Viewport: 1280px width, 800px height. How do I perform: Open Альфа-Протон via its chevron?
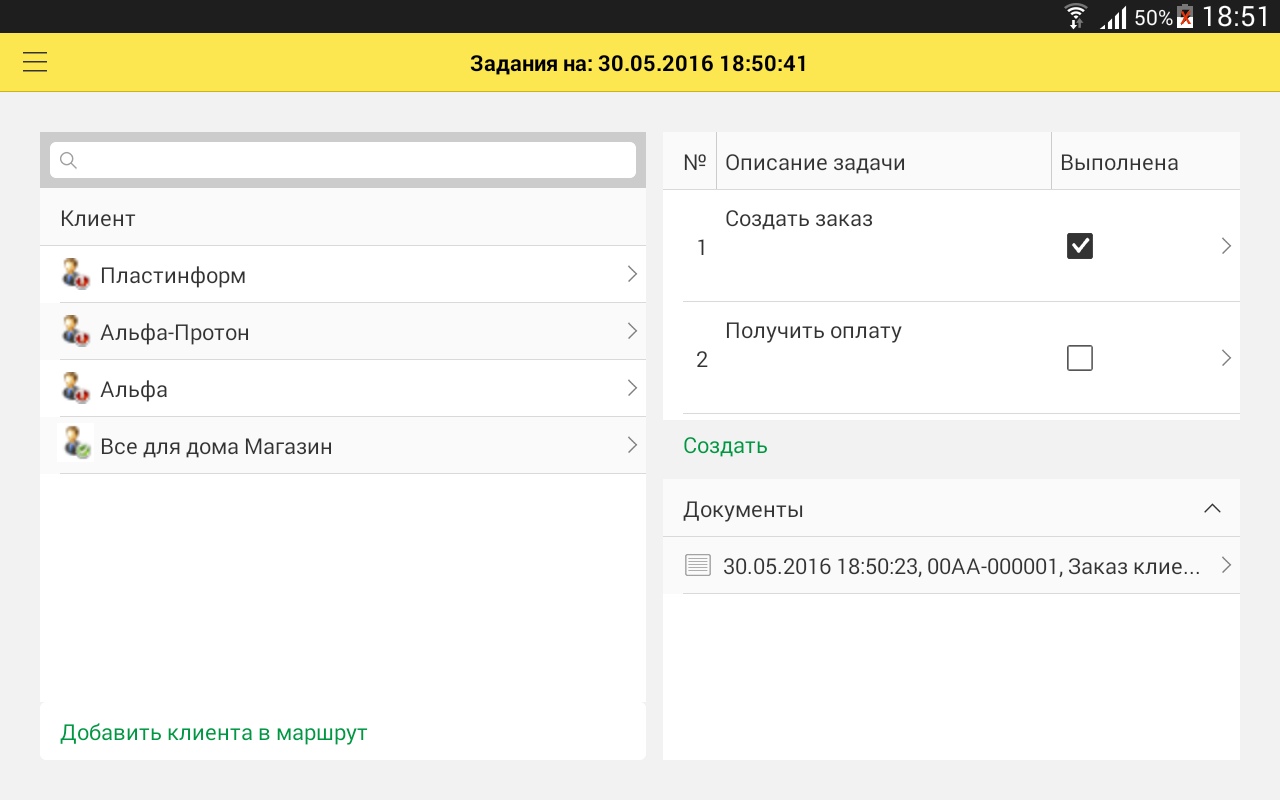[632, 331]
